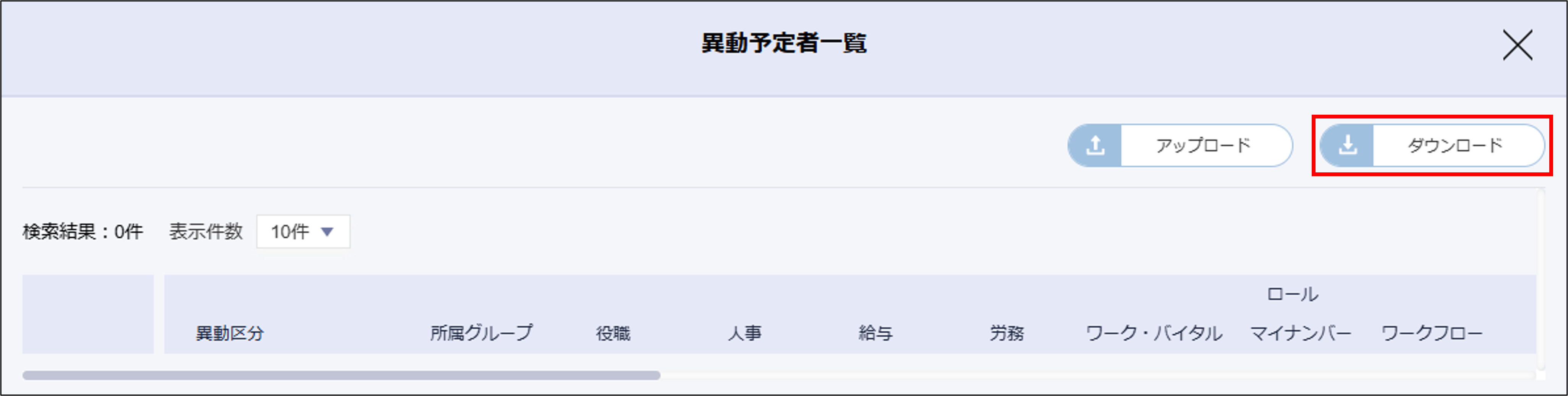Viewport: 1568px width, 396px height.
Task: Close the 異動予定者一覧 dialog
Action: click(1517, 45)
